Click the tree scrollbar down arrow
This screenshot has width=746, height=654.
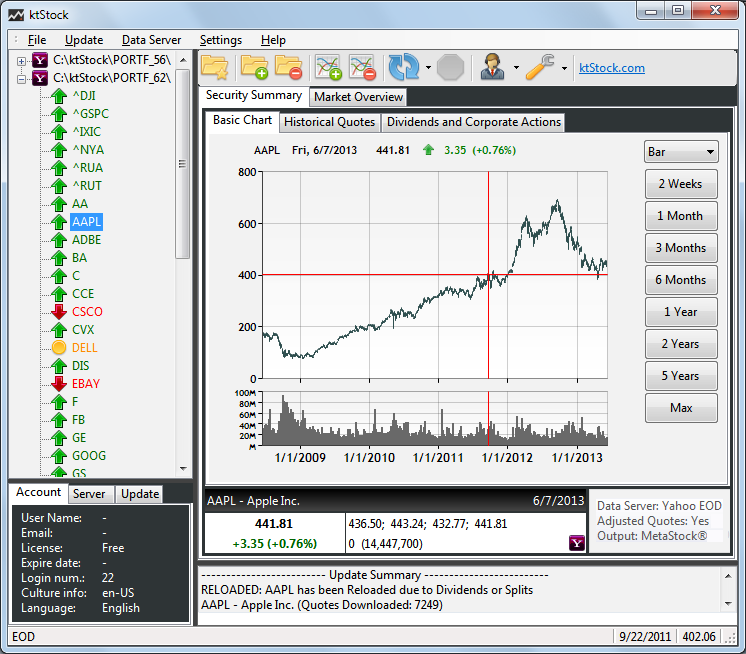click(183, 469)
